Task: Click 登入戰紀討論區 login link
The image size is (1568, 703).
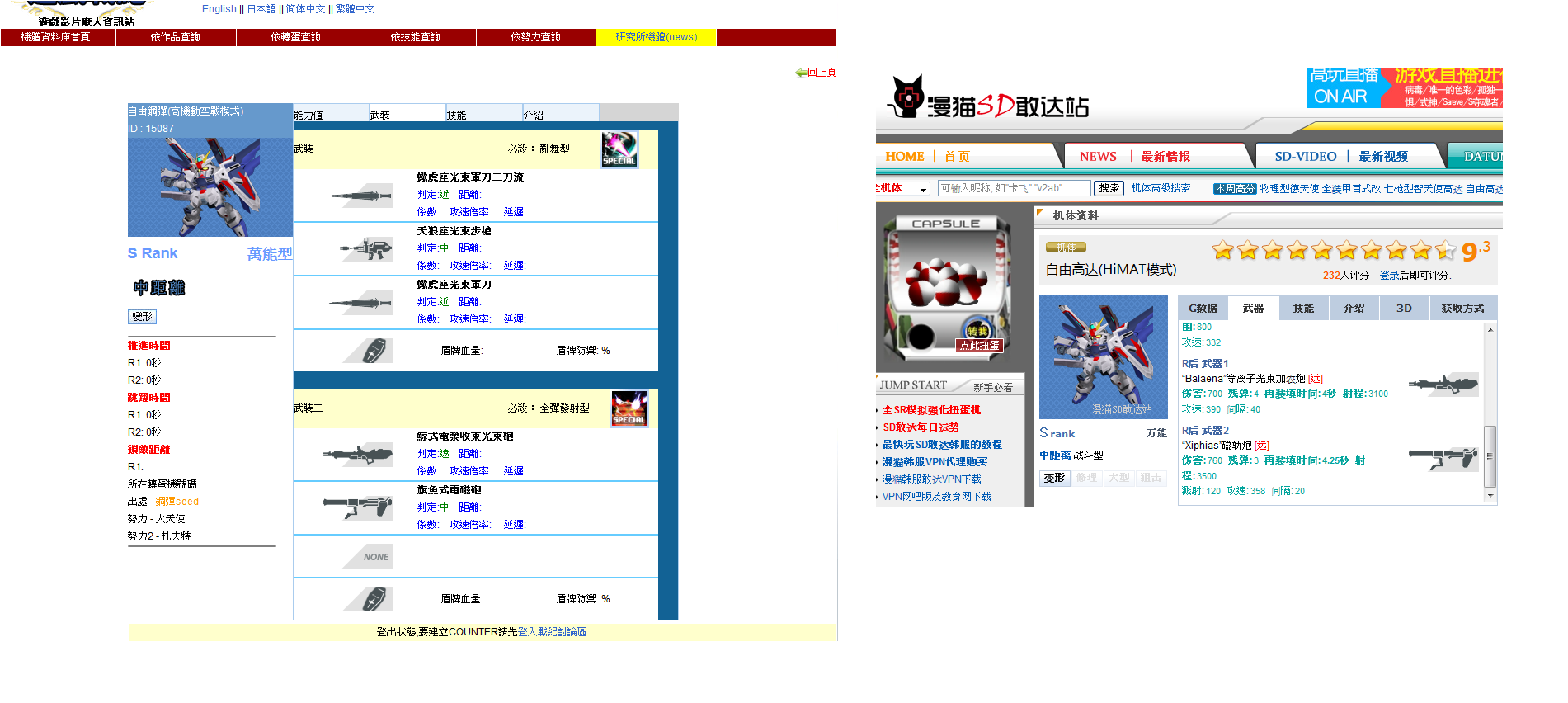Action: pos(552,632)
